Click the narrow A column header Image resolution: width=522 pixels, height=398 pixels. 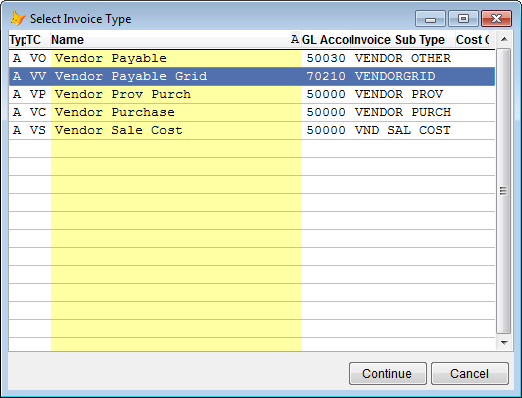tap(295, 40)
